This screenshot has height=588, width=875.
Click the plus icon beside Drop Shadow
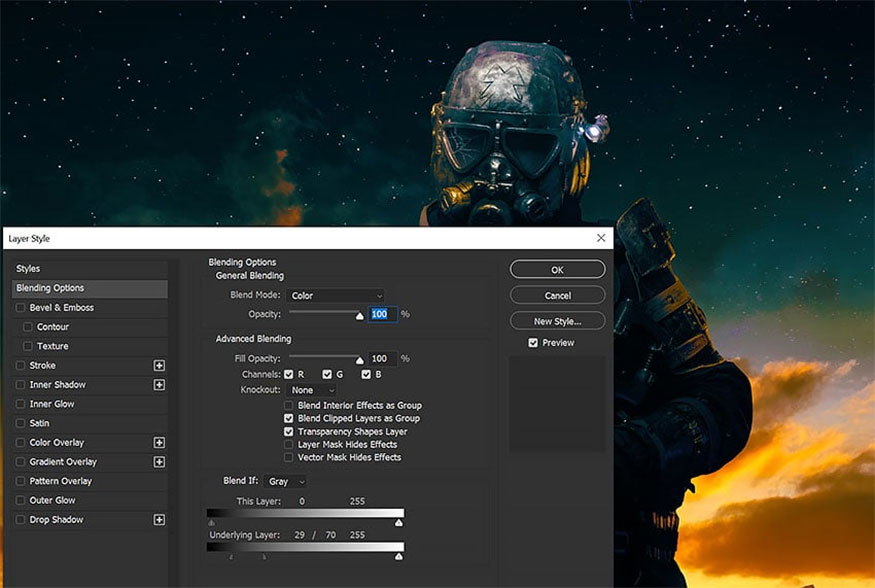click(159, 519)
